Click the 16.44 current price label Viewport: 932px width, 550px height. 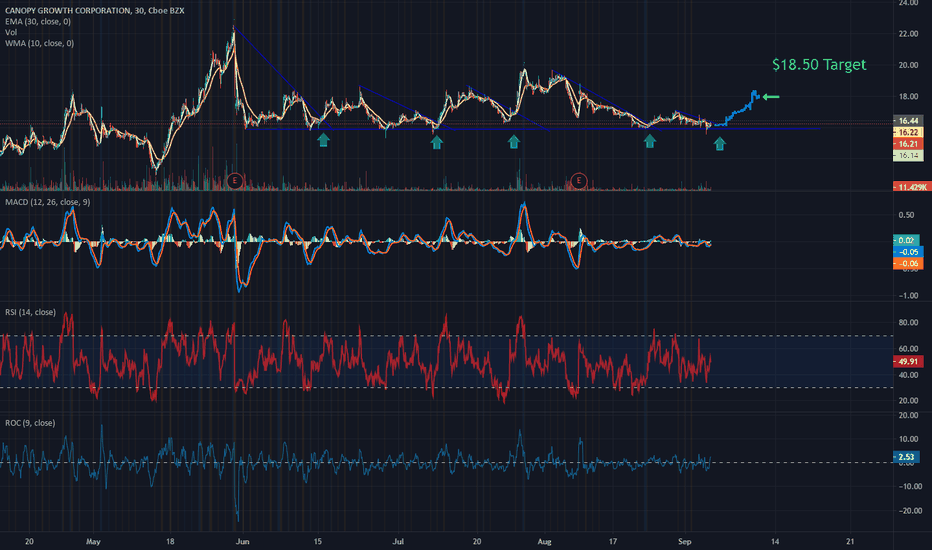pyautogui.click(x=908, y=121)
